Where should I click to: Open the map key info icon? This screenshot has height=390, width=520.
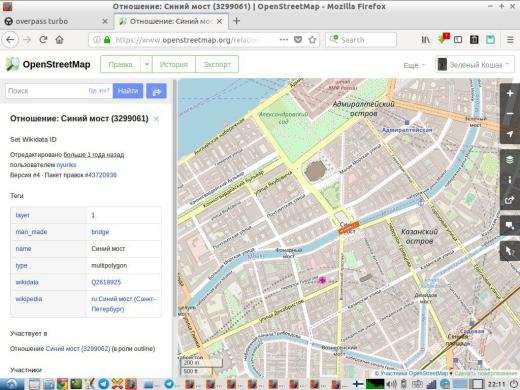510,180
